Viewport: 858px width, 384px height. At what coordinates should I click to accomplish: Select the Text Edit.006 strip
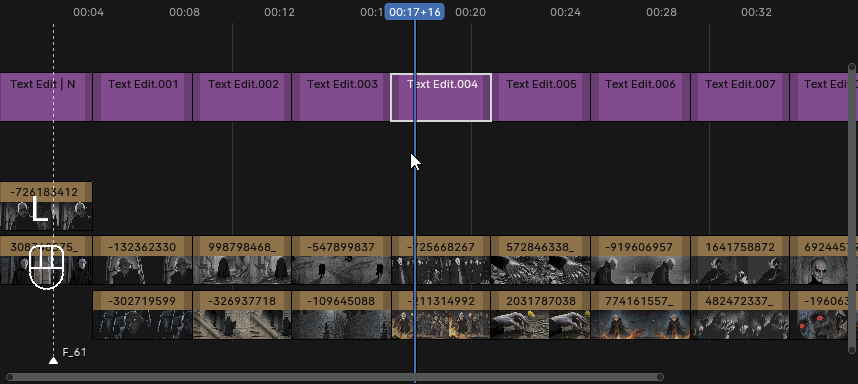pos(640,97)
